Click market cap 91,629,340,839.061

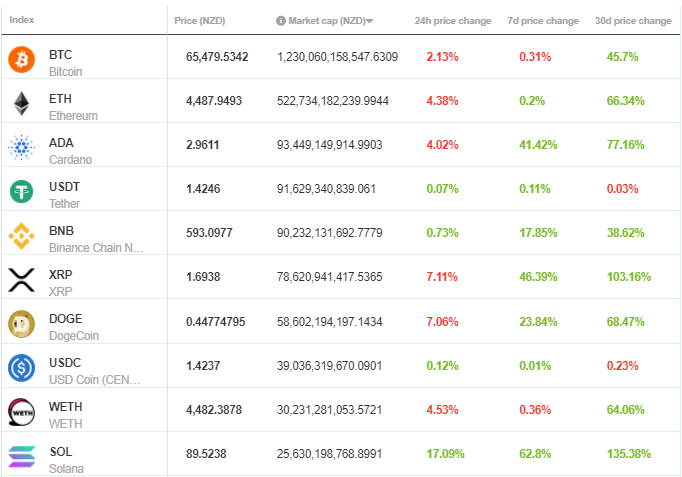tap(326, 189)
